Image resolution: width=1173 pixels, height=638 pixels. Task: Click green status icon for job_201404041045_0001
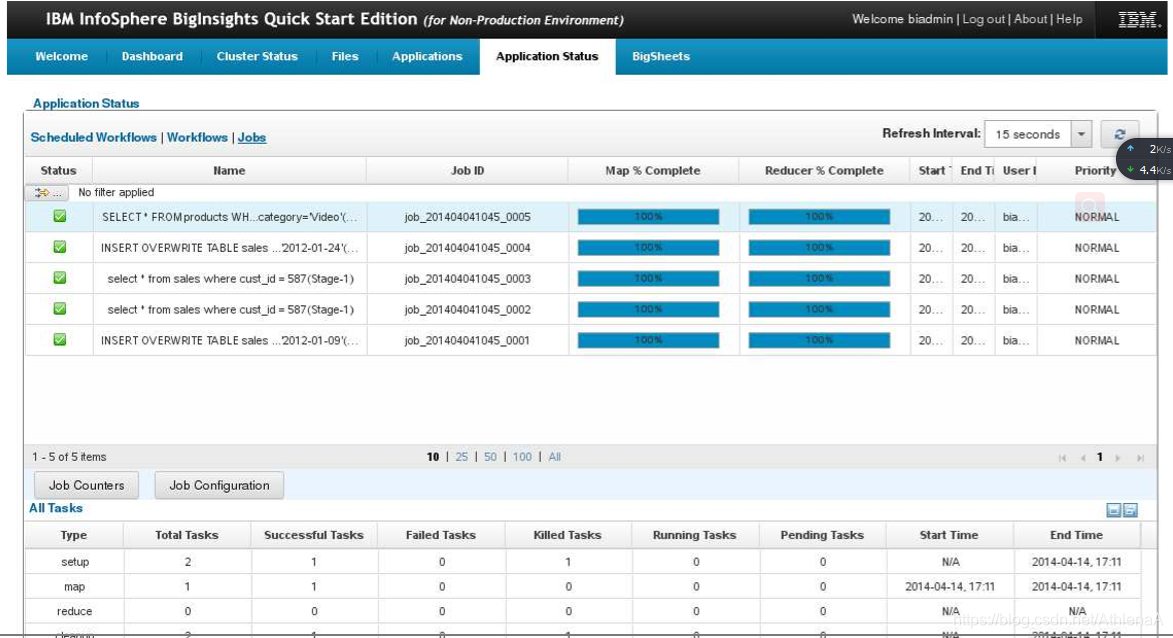(x=60, y=340)
